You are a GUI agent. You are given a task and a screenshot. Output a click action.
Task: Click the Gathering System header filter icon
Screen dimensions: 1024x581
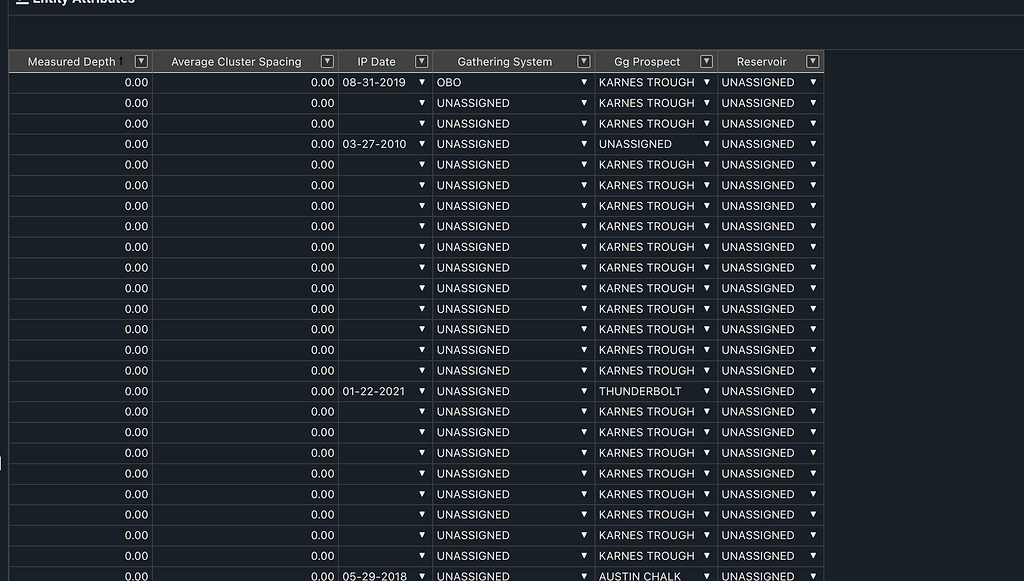pyautogui.click(x=584, y=62)
